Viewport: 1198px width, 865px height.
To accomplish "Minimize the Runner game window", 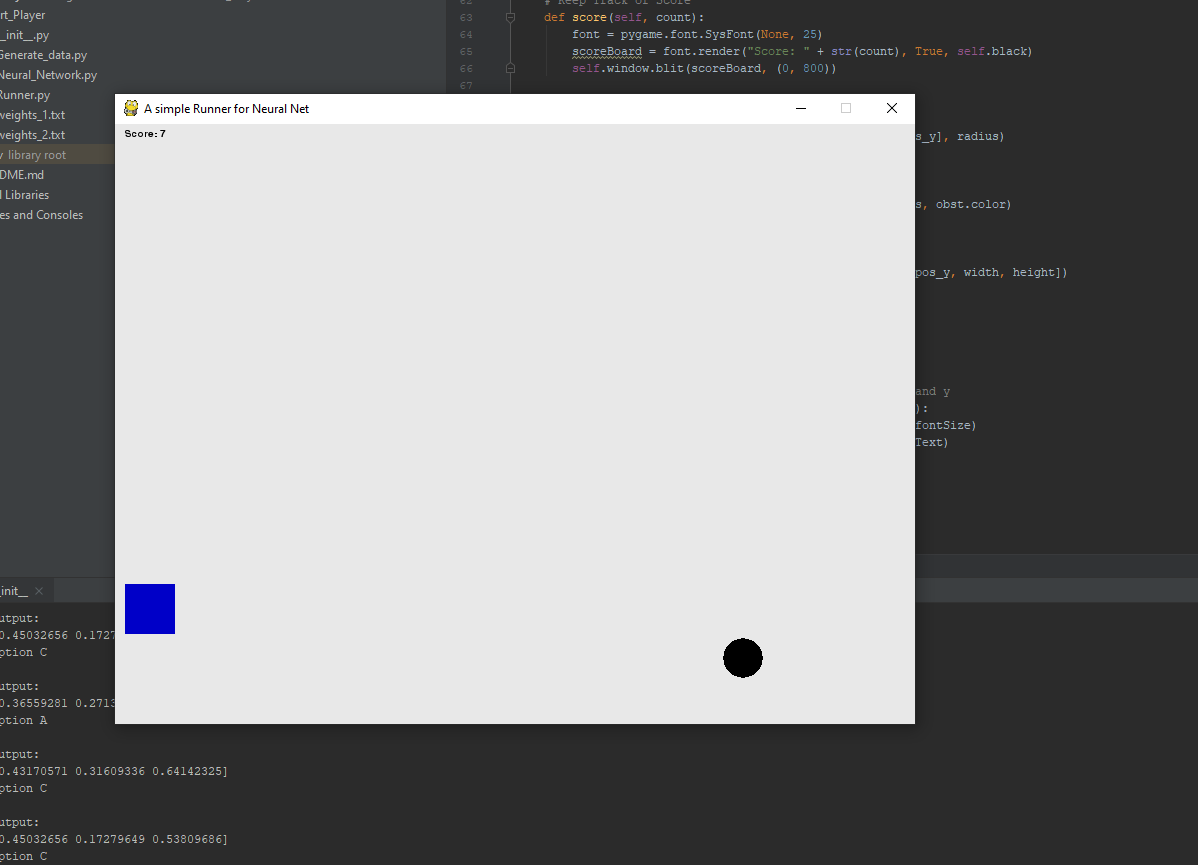I will (801, 109).
